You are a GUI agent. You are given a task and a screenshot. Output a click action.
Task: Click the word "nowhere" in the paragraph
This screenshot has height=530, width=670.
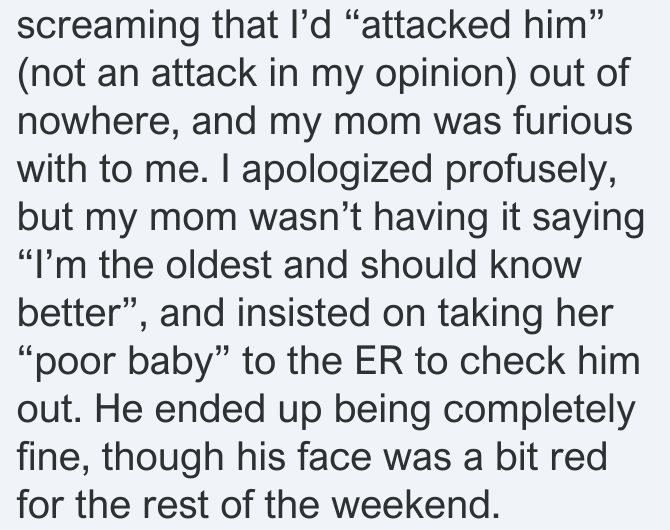click(x=93, y=121)
